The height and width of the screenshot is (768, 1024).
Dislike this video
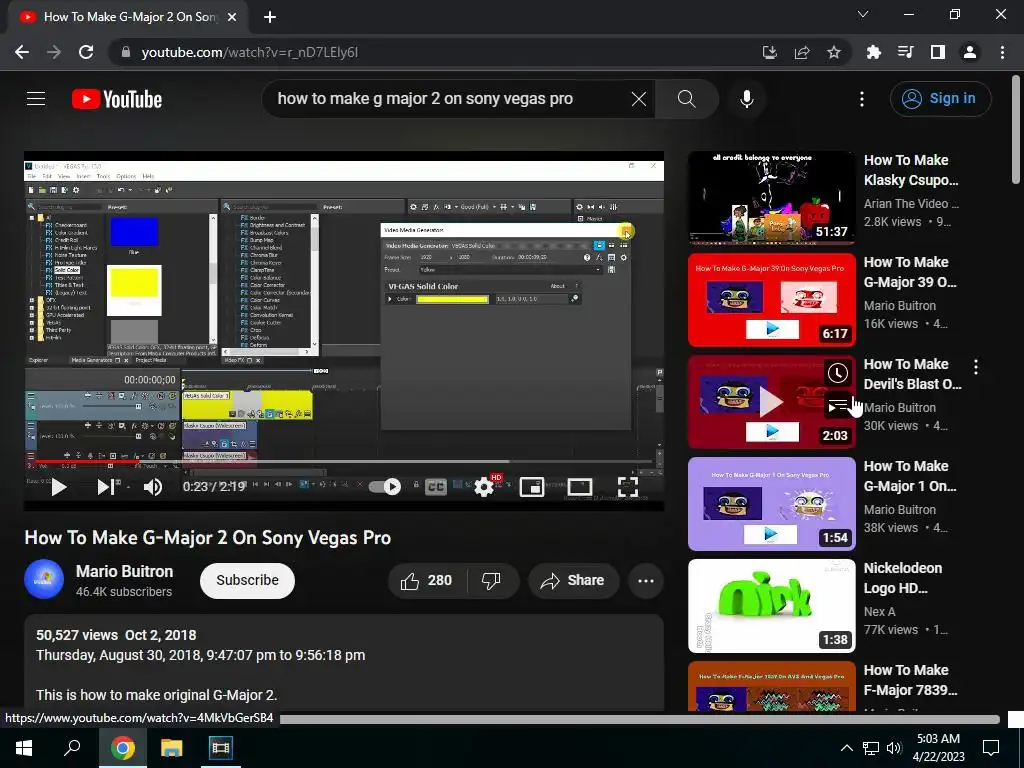[x=491, y=581]
